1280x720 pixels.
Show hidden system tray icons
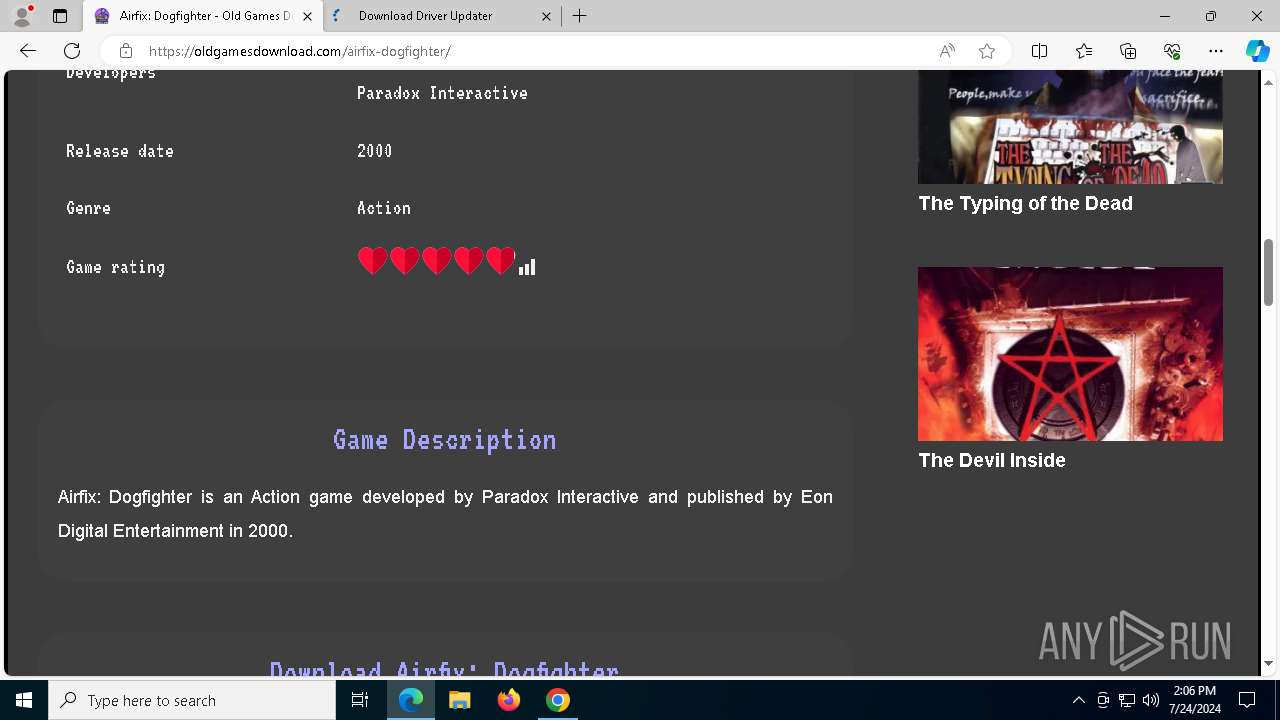1078,700
